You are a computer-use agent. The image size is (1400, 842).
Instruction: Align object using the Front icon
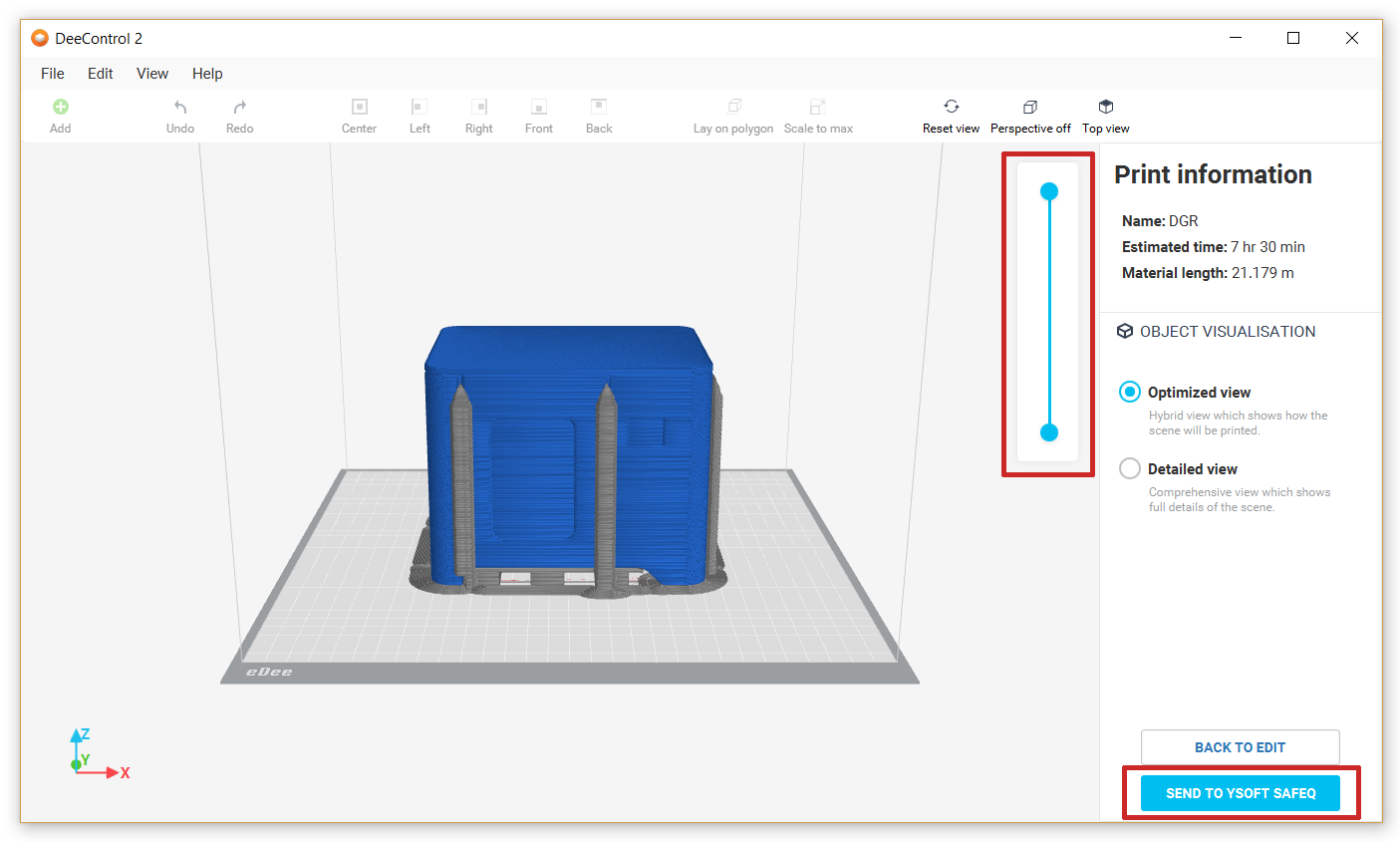point(538,107)
